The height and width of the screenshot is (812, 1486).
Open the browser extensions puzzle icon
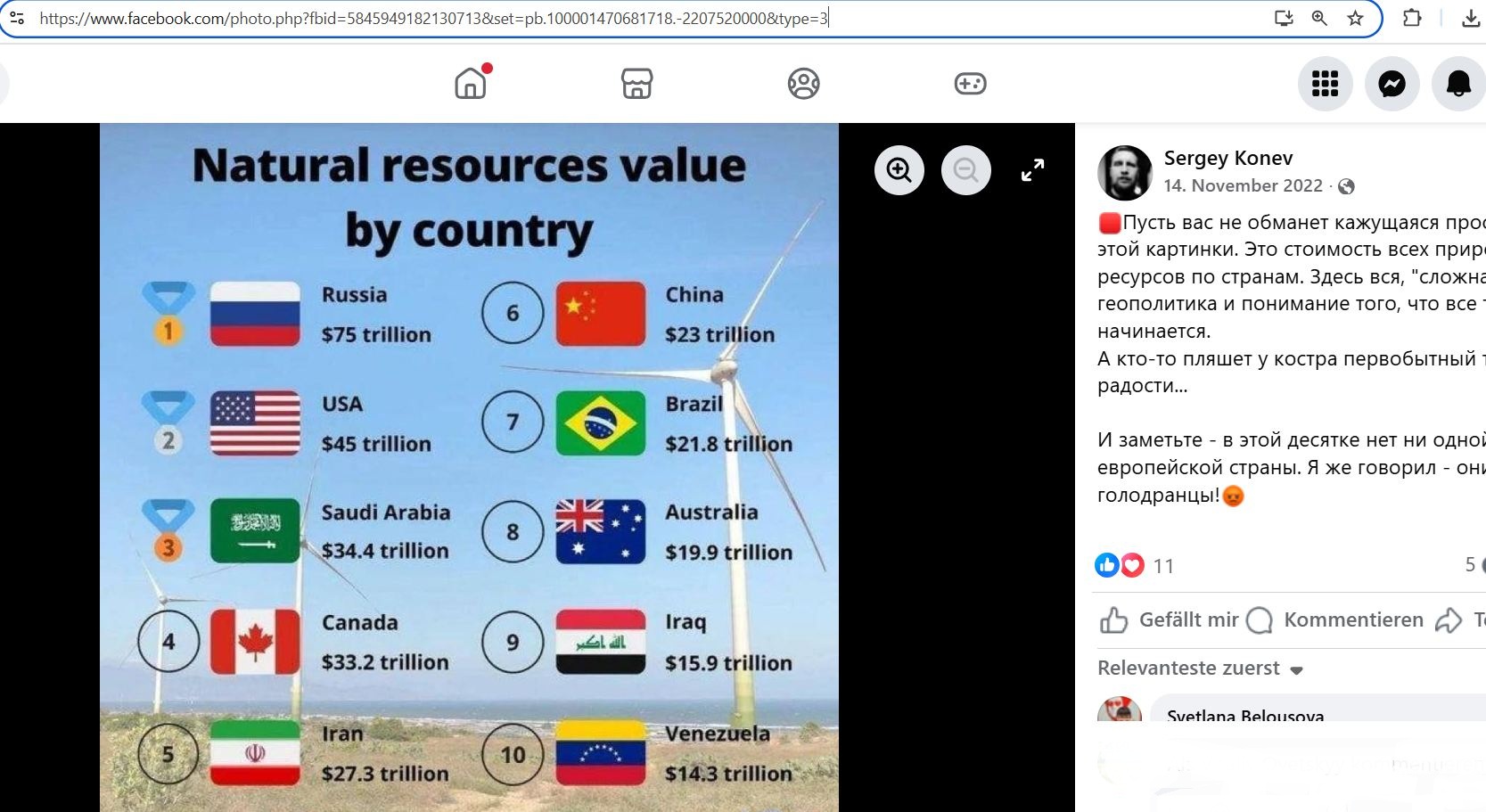click(1412, 18)
